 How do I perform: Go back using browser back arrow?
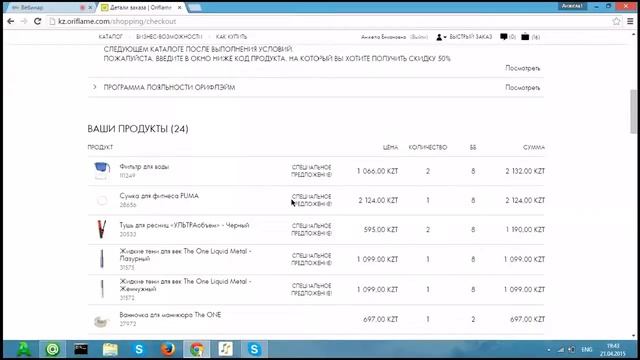11,21
